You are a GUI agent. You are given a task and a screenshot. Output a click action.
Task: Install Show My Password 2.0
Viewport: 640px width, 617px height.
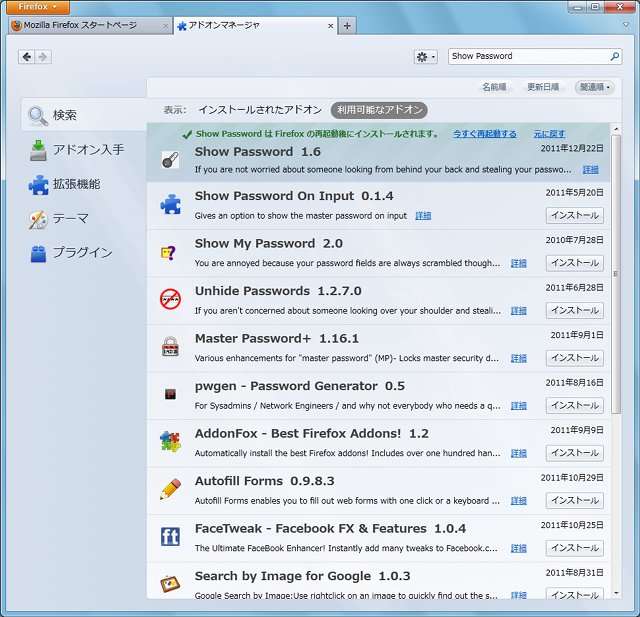click(x=575, y=263)
